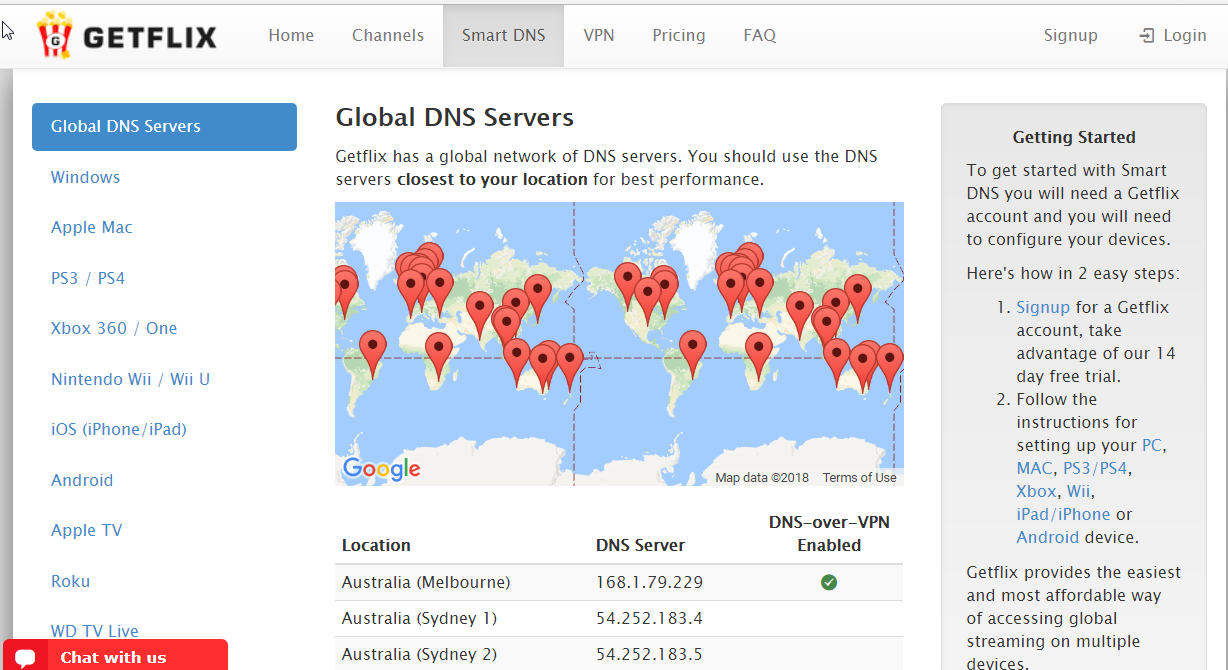The image size is (1228, 670).
Task: Open the VPN menu item
Action: [599, 35]
